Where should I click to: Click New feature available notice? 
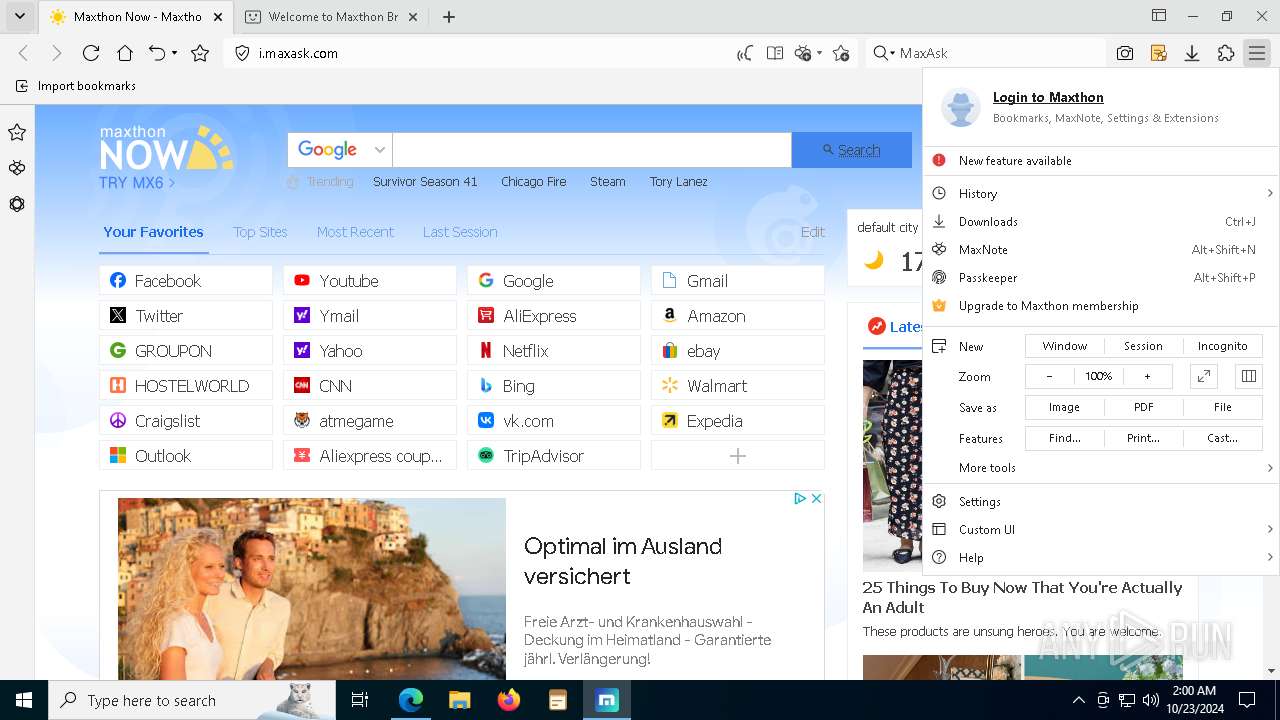click(1101, 160)
